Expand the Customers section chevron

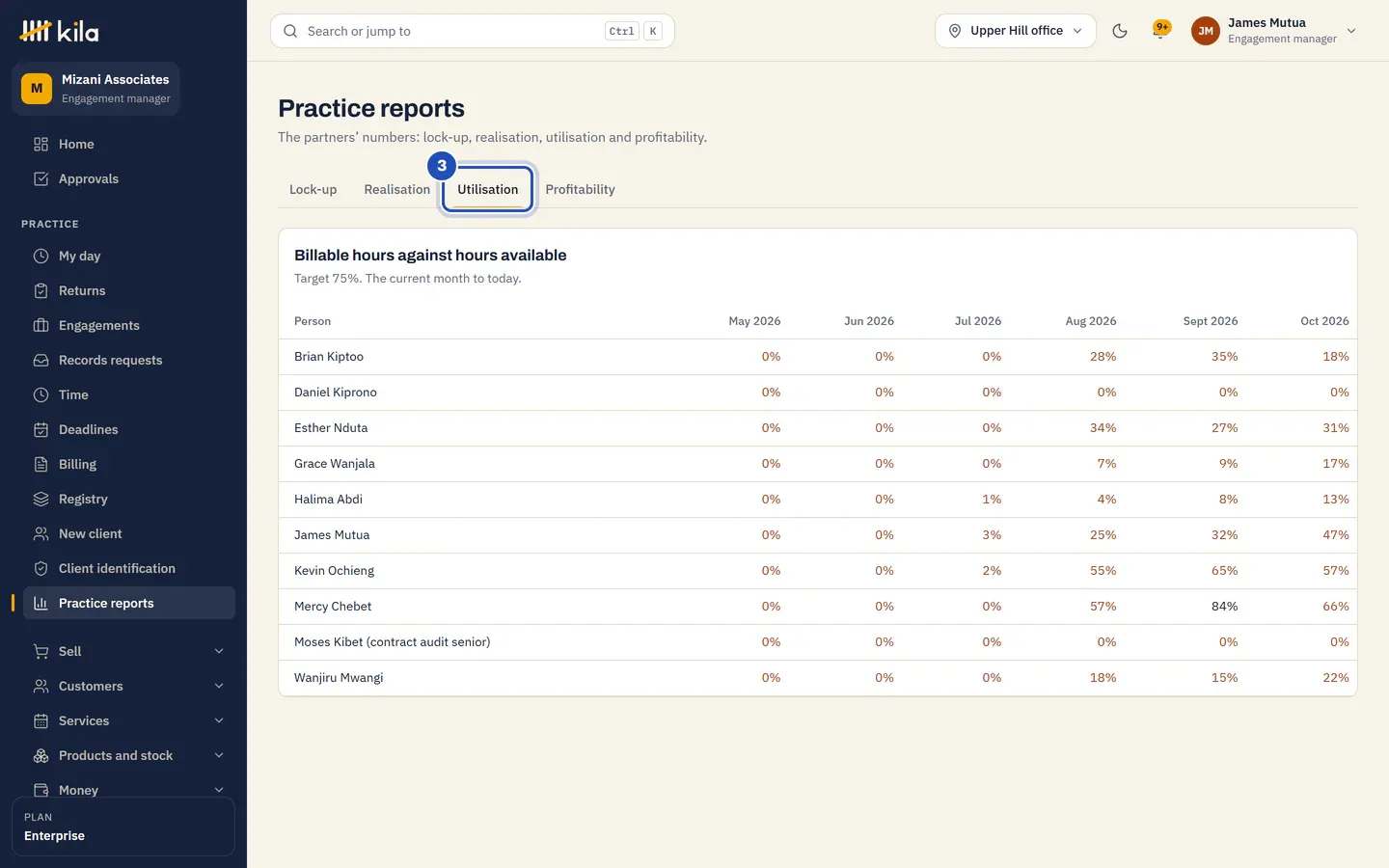219,686
